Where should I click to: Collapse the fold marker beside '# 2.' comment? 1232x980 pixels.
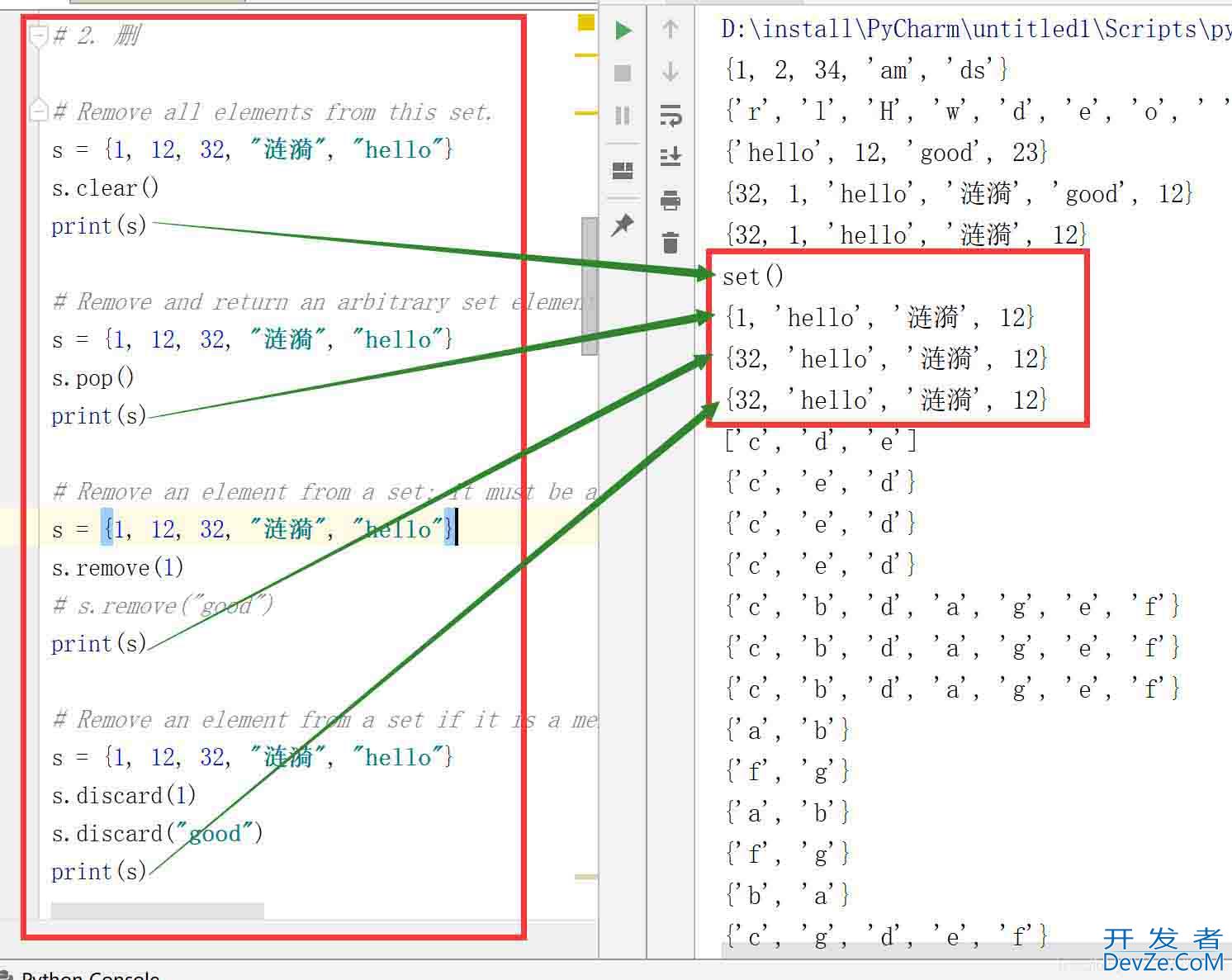pos(38,36)
